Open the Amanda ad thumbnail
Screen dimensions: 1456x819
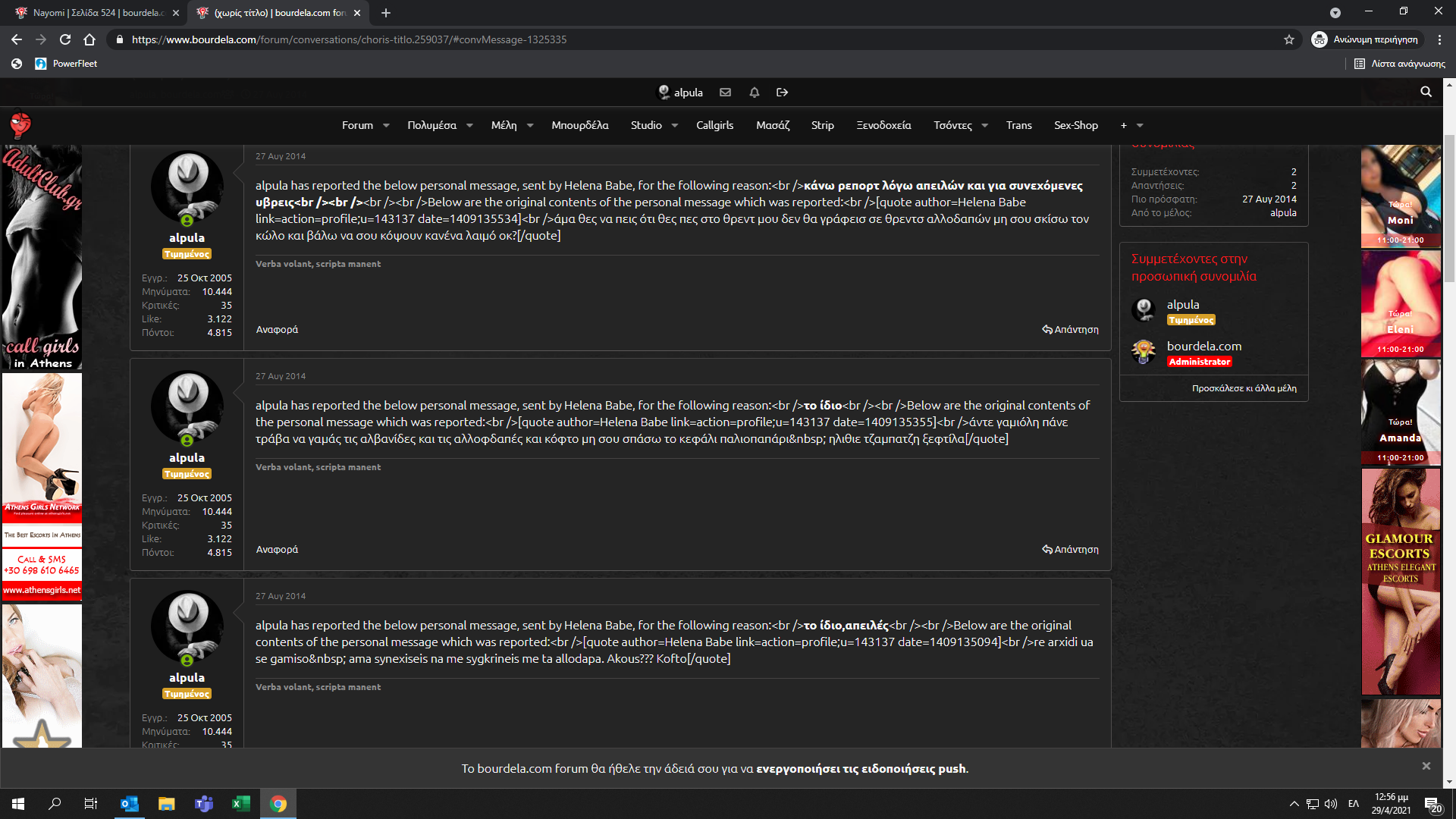tap(1401, 412)
